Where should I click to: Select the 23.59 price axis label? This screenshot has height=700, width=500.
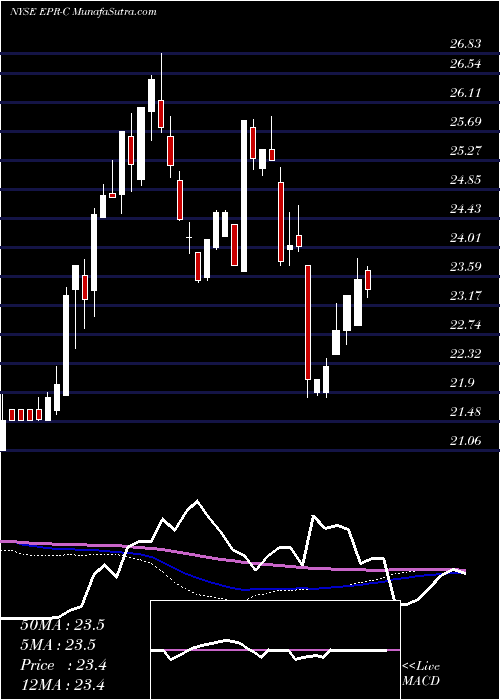pos(466,267)
